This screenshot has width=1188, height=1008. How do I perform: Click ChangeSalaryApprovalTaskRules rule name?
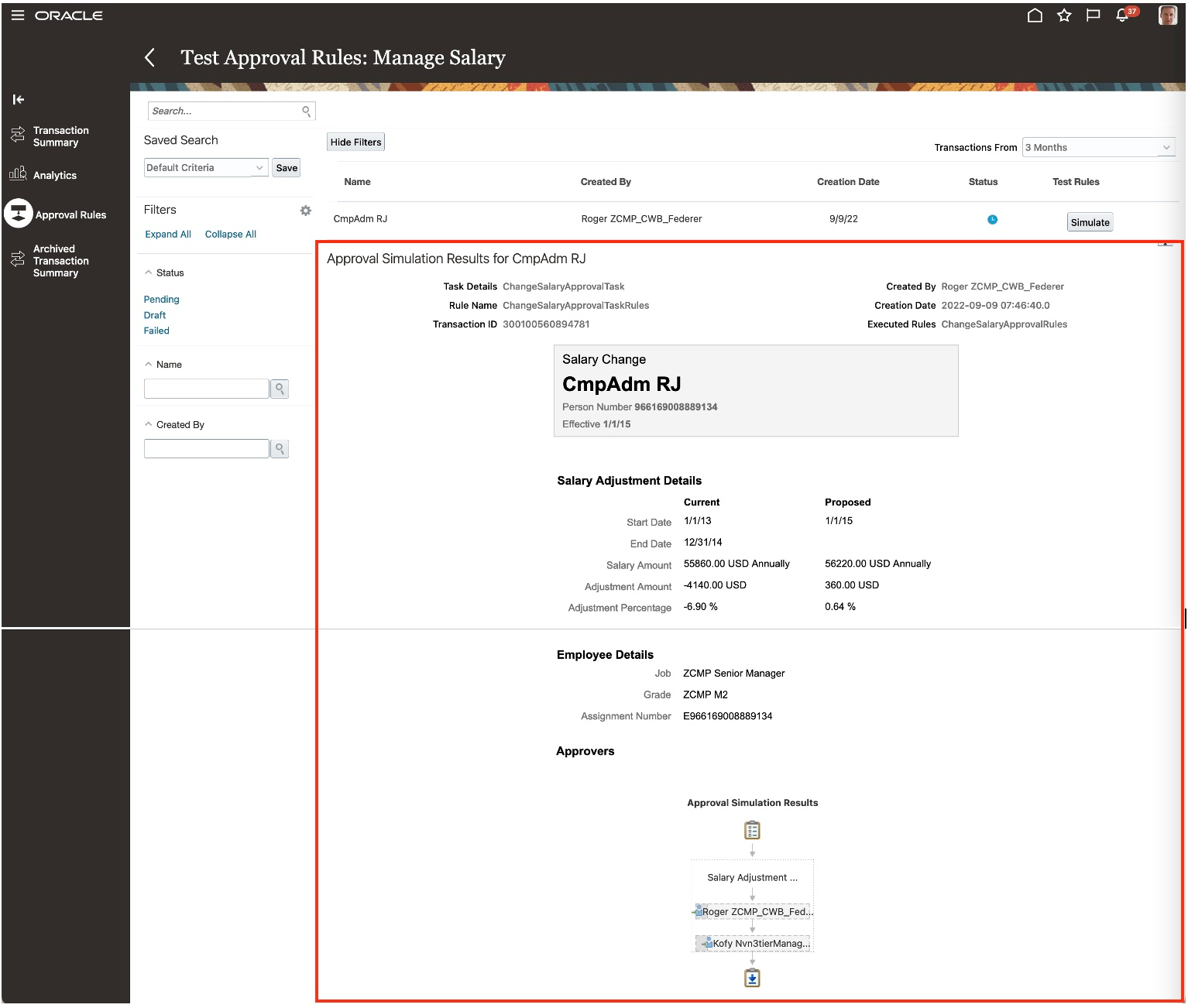tap(575, 306)
